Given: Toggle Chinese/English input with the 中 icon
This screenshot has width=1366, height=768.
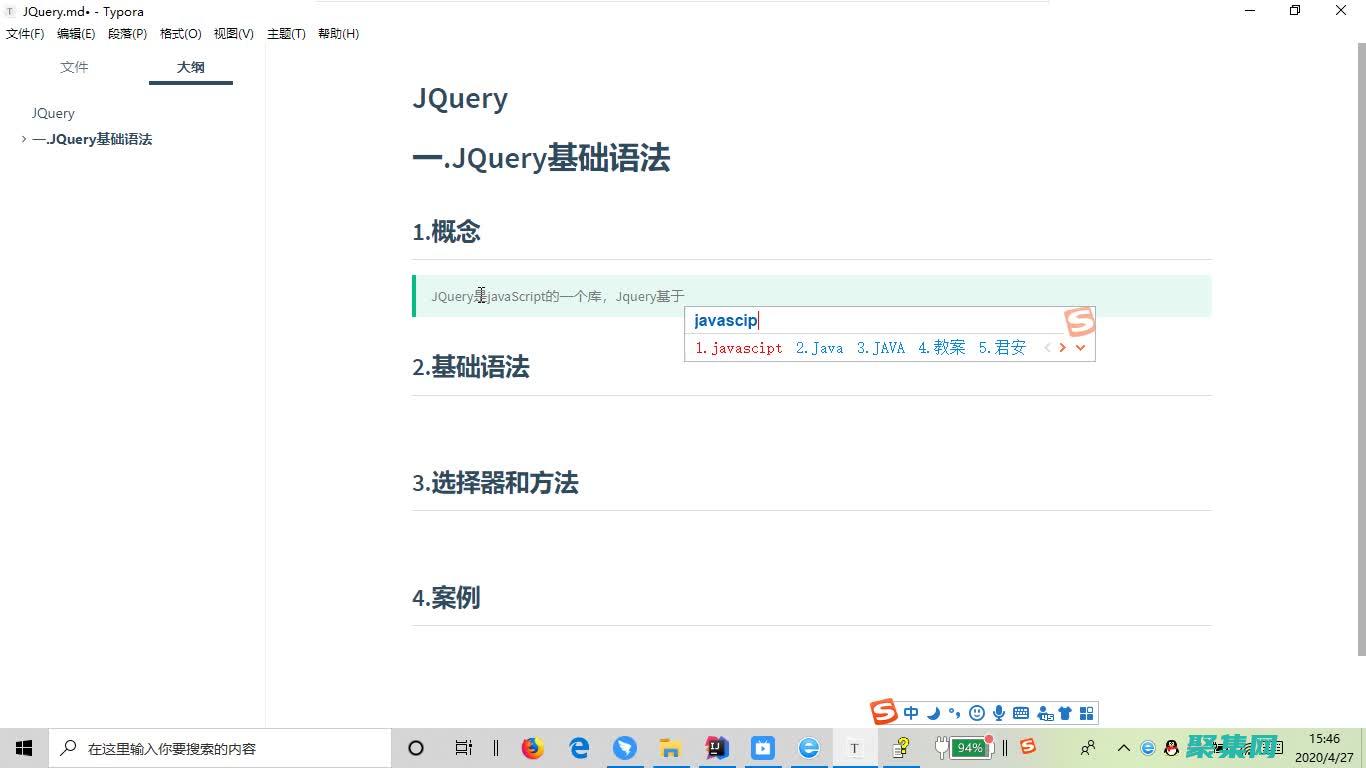Looking at the screenshot, I should [x=911, y=713].
